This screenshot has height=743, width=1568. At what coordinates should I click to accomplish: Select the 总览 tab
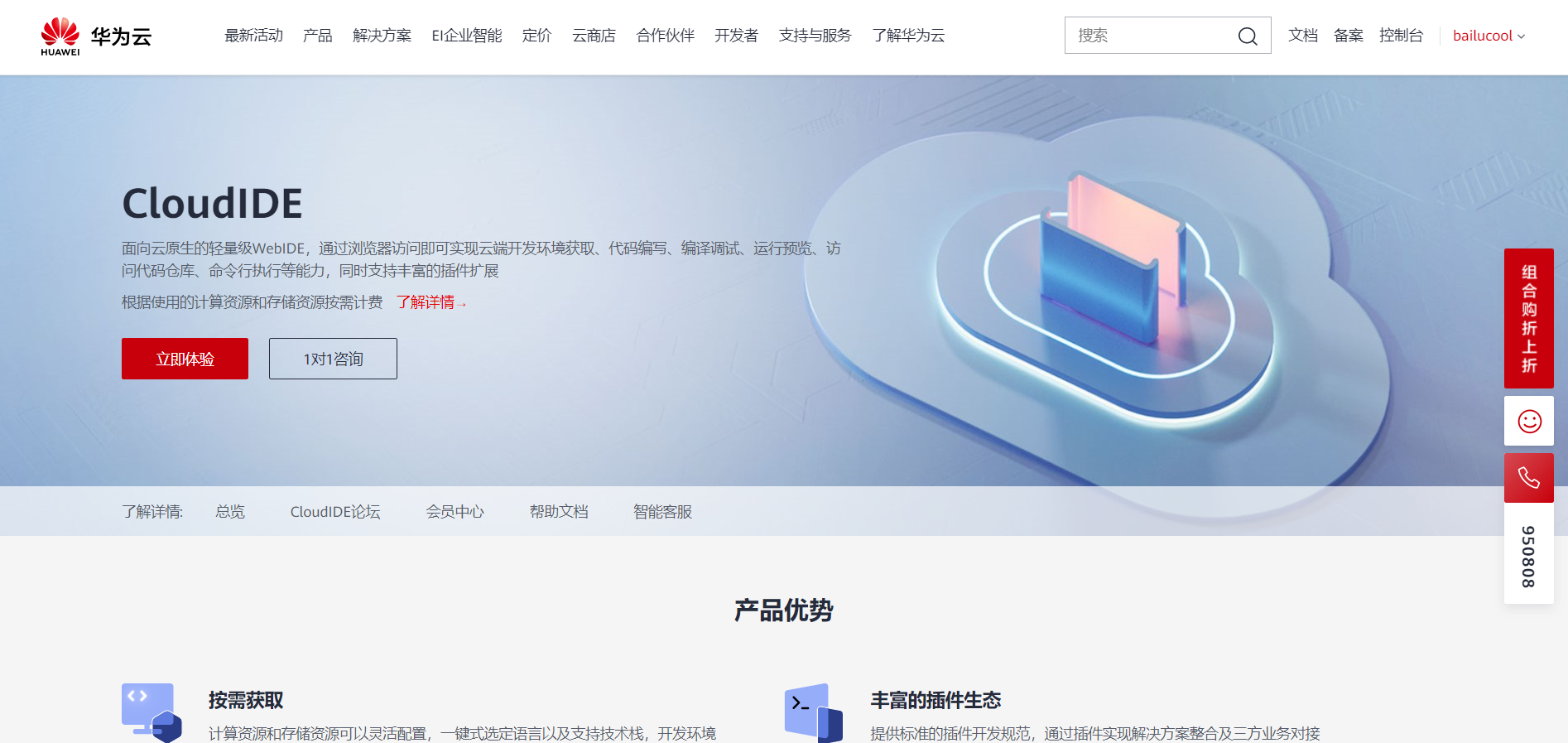pyautogui.click(x=230, y=512)
